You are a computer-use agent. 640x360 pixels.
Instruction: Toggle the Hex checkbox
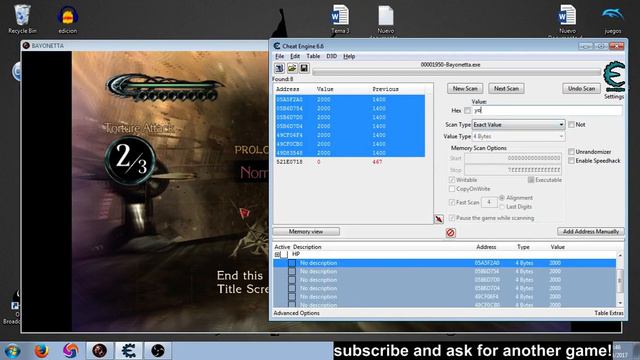467,111
